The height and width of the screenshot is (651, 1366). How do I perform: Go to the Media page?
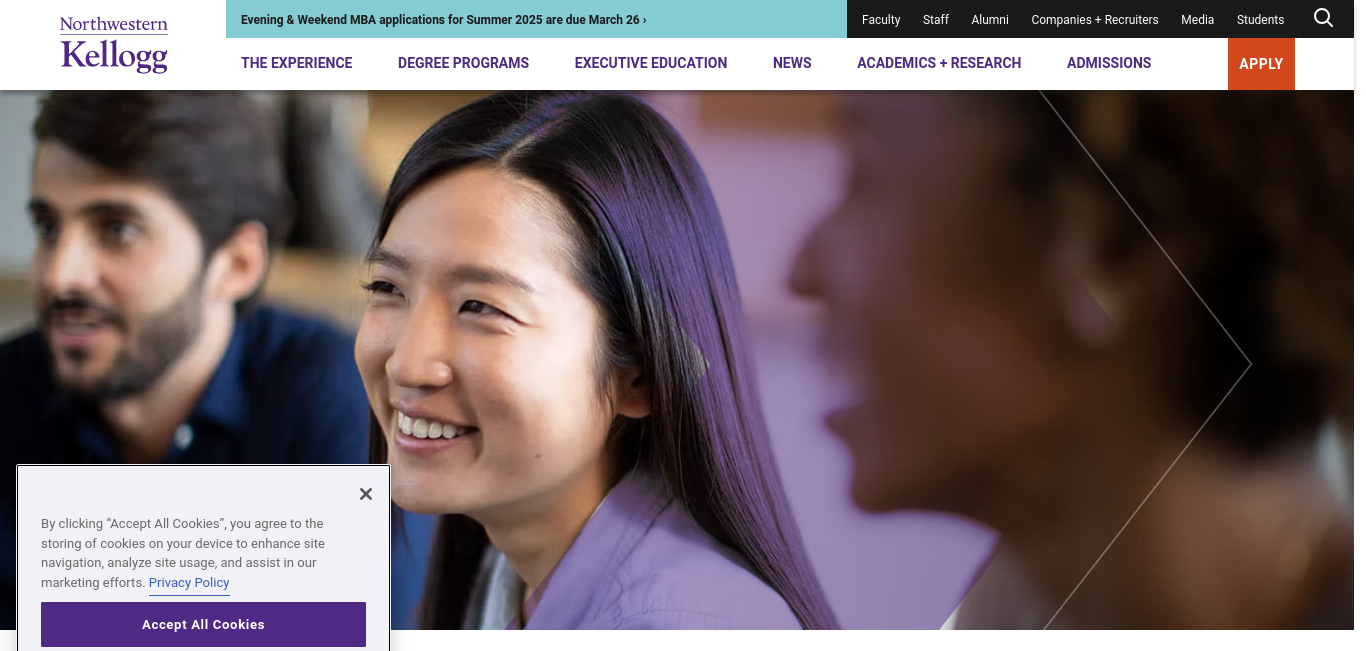(x=1197, y=20)
